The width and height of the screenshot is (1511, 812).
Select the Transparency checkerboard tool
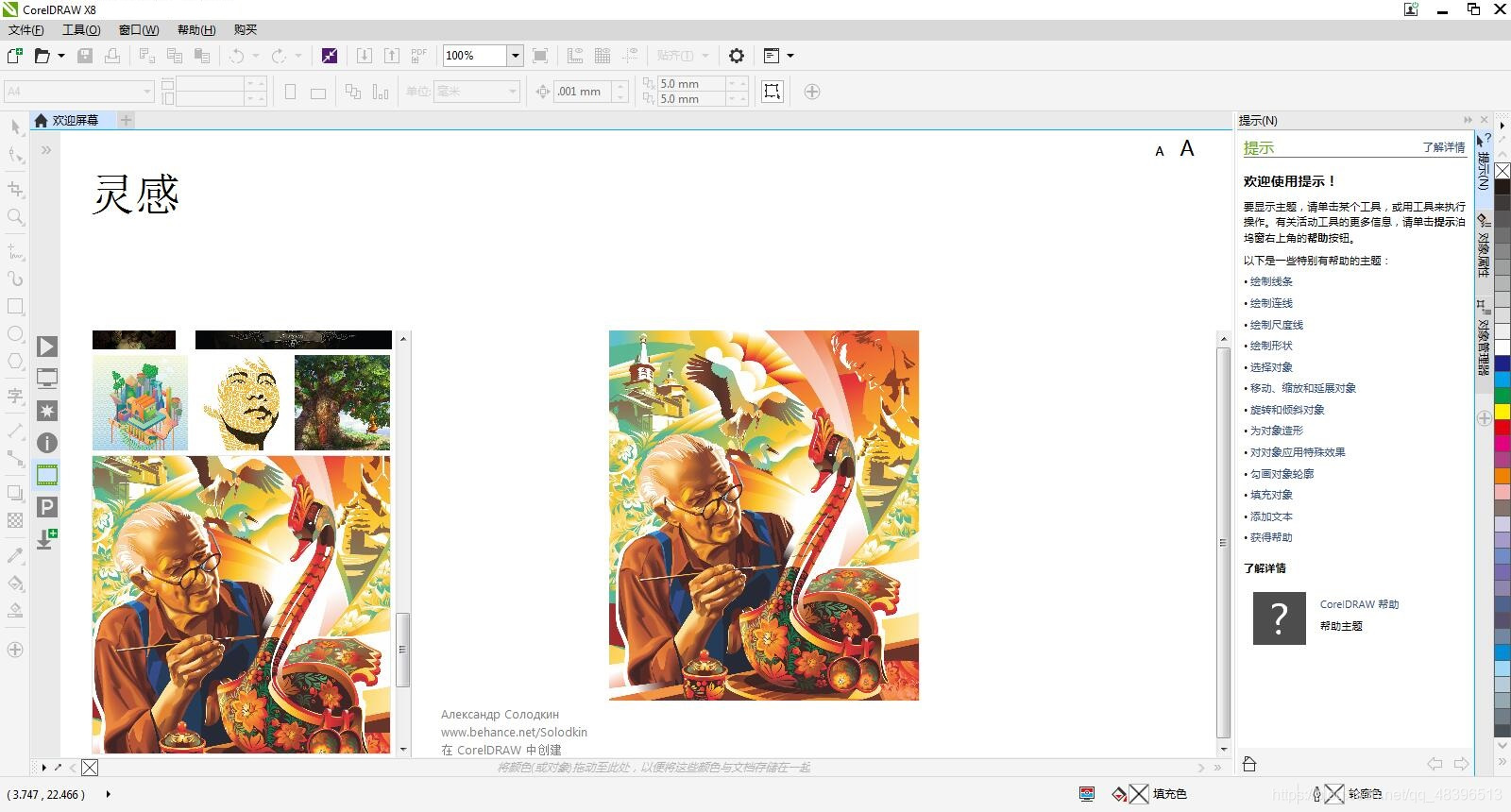(15, 520)
